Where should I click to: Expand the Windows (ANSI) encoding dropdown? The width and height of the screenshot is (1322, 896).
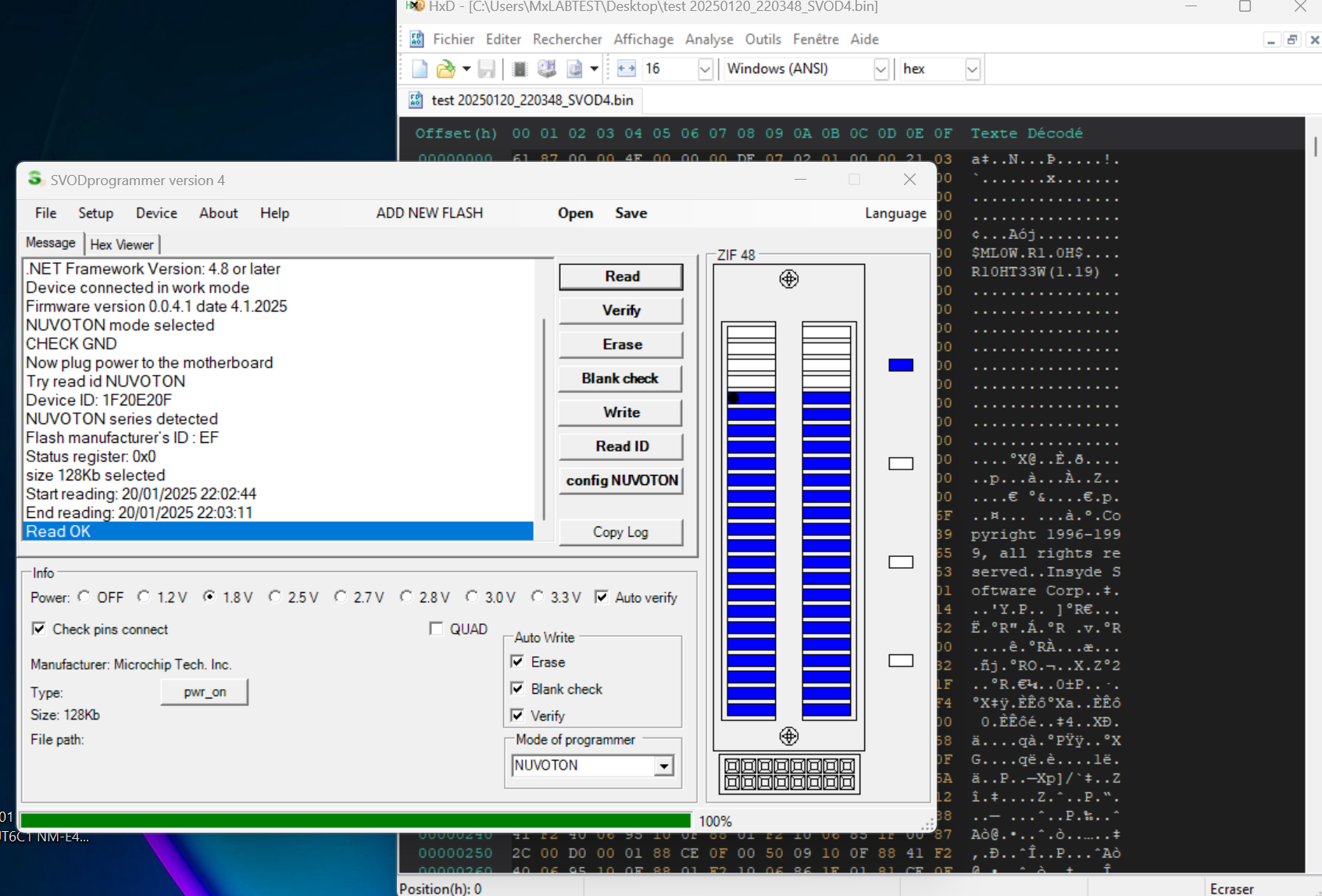click(881, 69)
